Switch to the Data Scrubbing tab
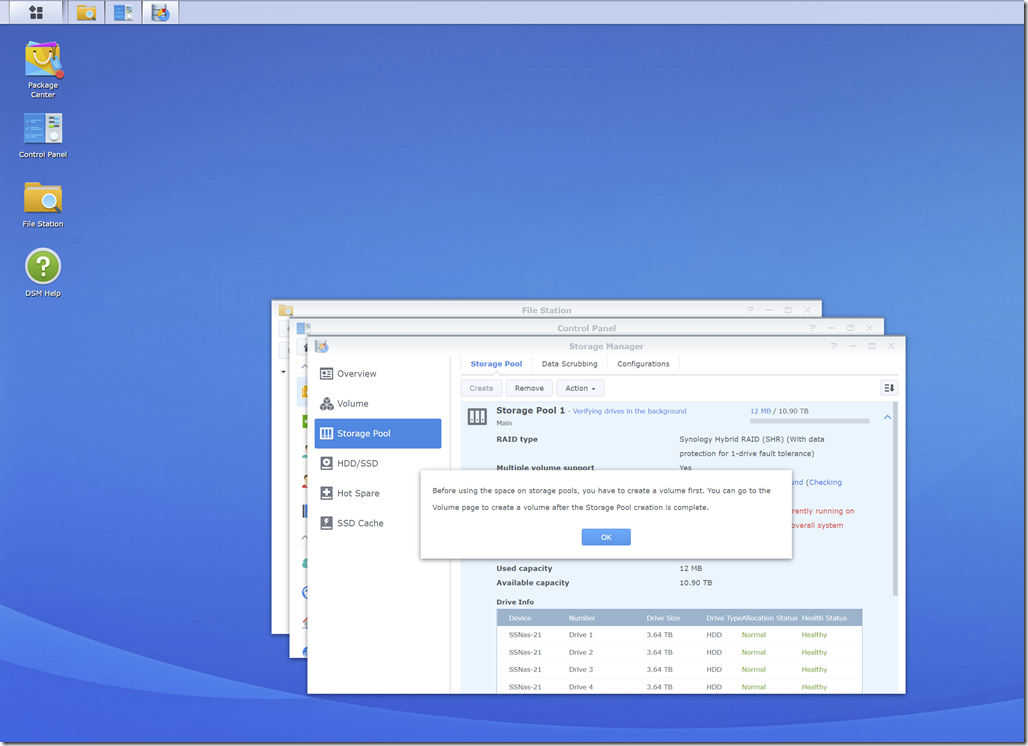 569,364
